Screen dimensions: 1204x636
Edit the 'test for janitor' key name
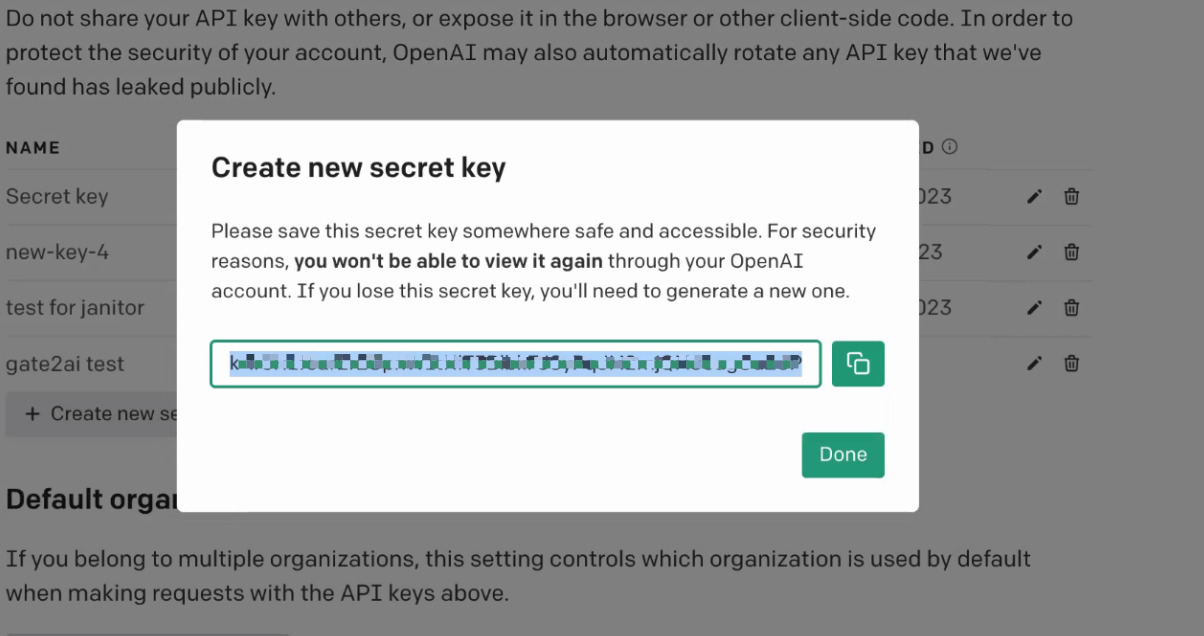pyautogui.click(x=1035, y=308)
